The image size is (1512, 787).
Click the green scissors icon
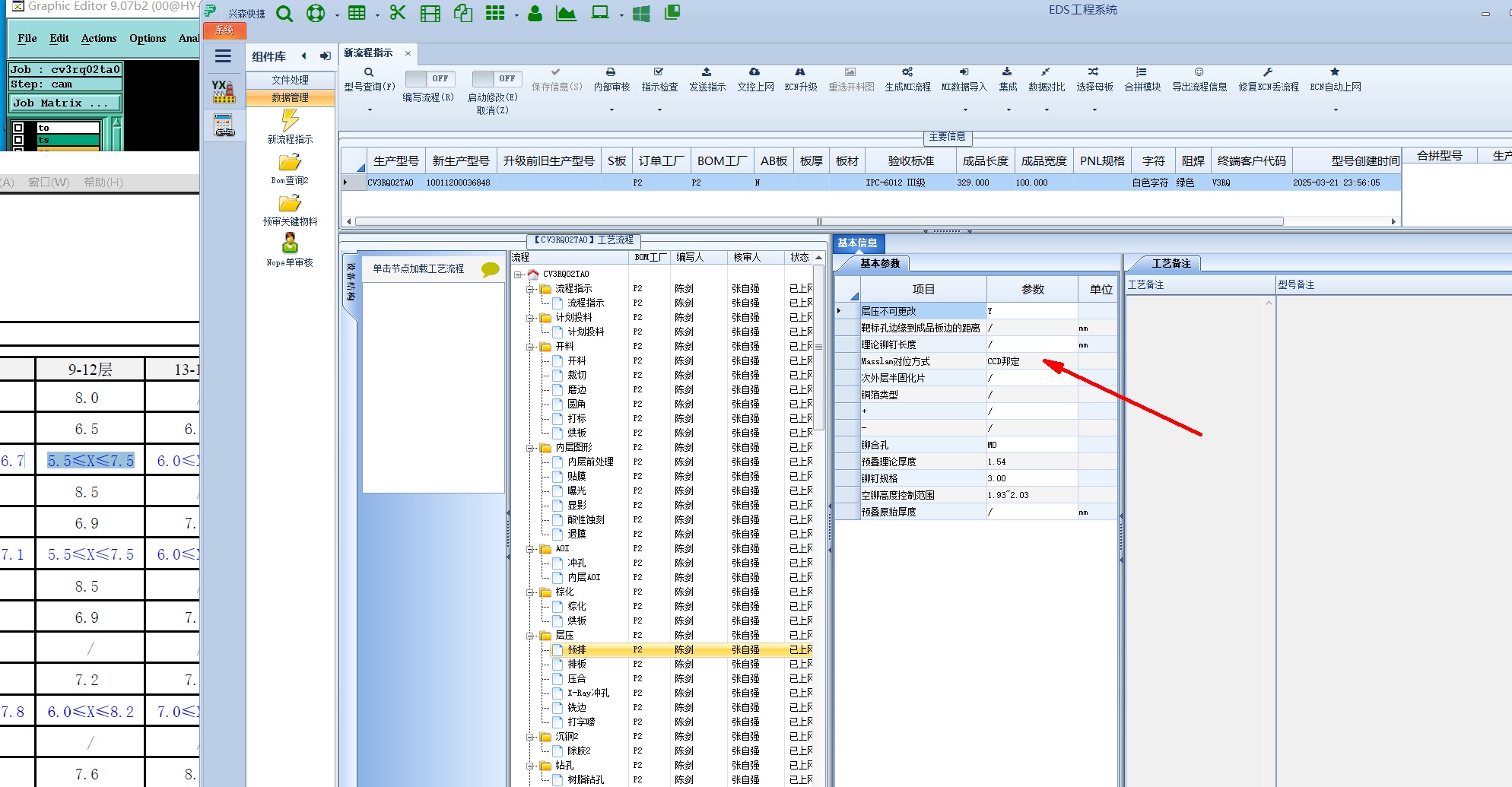pyautogui.click(x=397, y=13)
